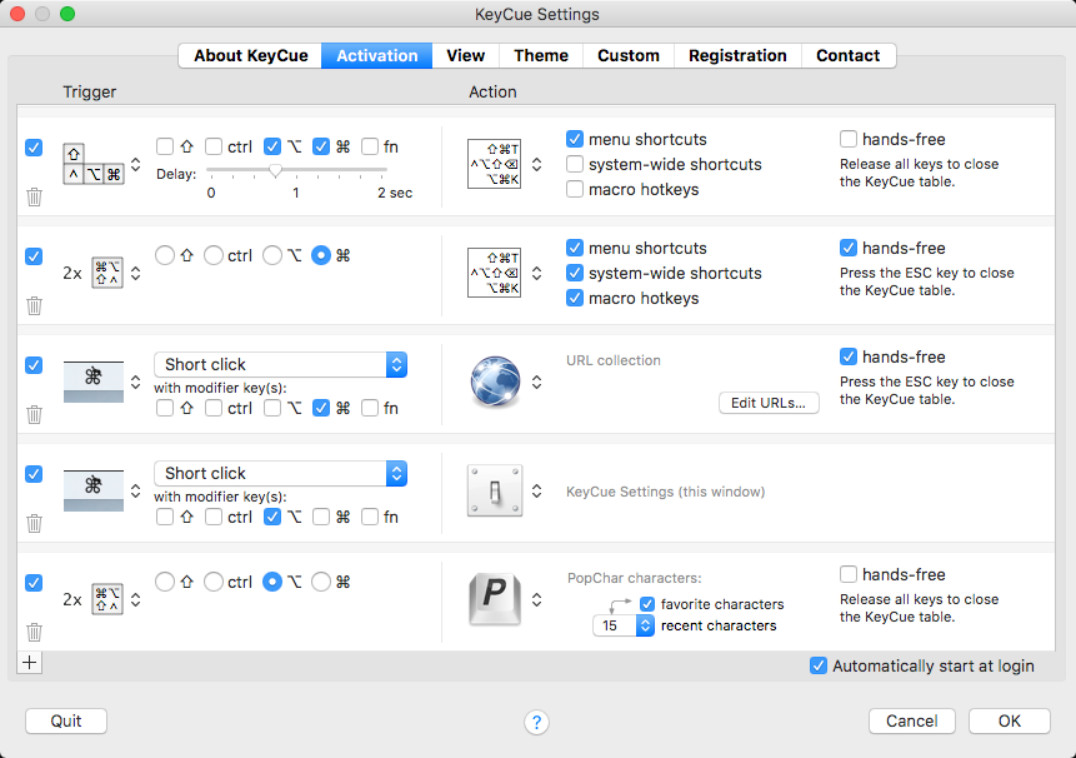
Task: Delete the trigger row containing the Delay slider
Action: pyautogui.click(x=34, y=197)
